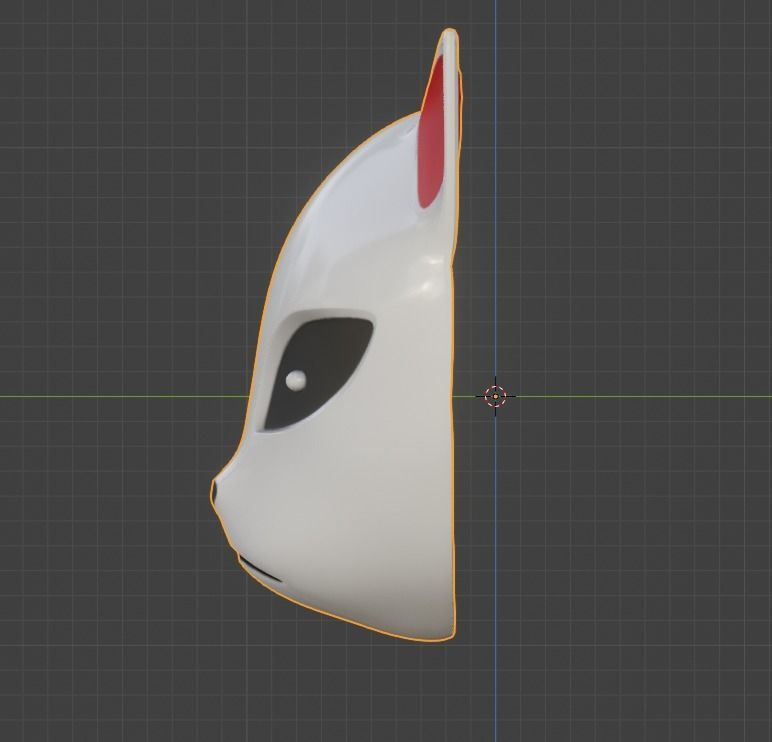Click the dark mouth line on the mask
The image size is (772, 742).
point(260,570)
